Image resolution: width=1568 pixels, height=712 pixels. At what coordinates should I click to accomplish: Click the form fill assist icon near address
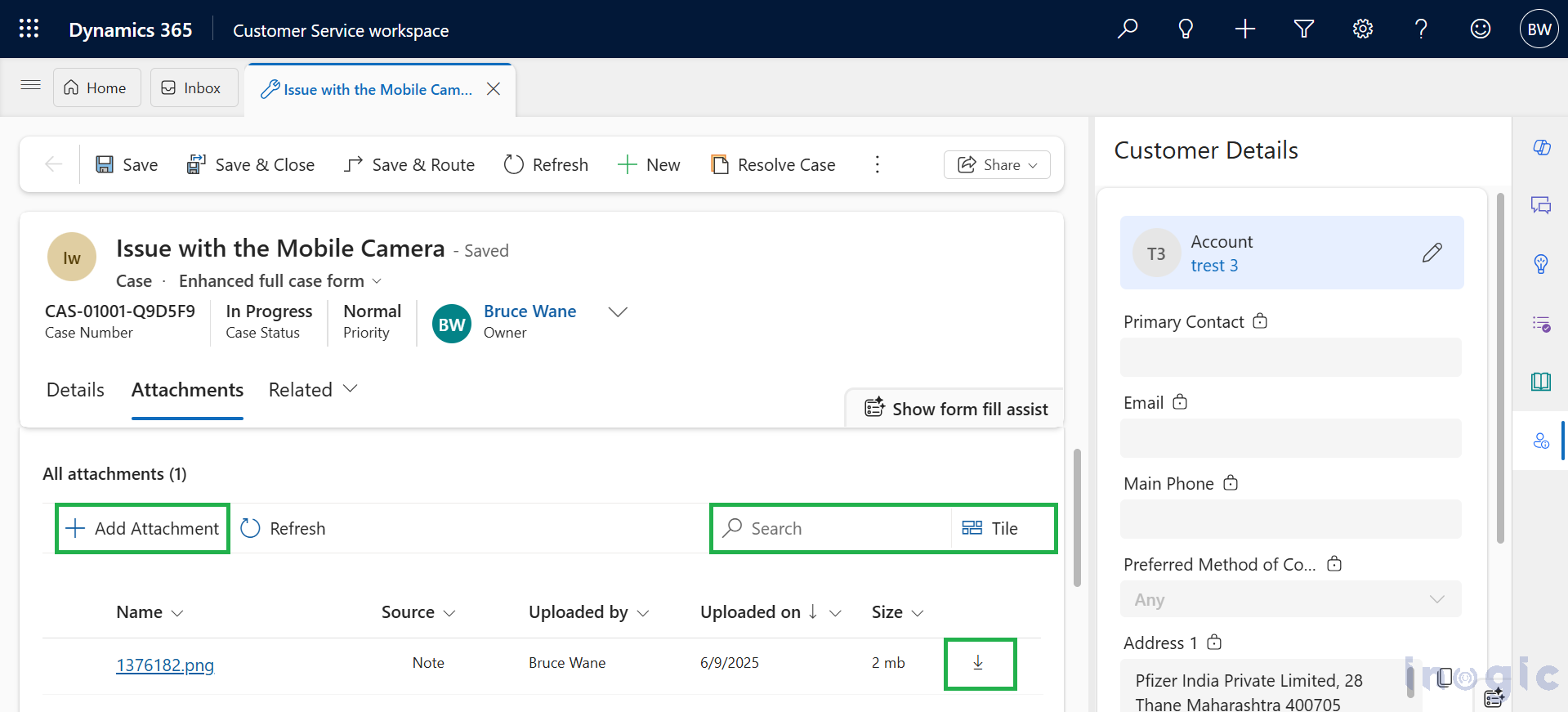(1494, 697)
